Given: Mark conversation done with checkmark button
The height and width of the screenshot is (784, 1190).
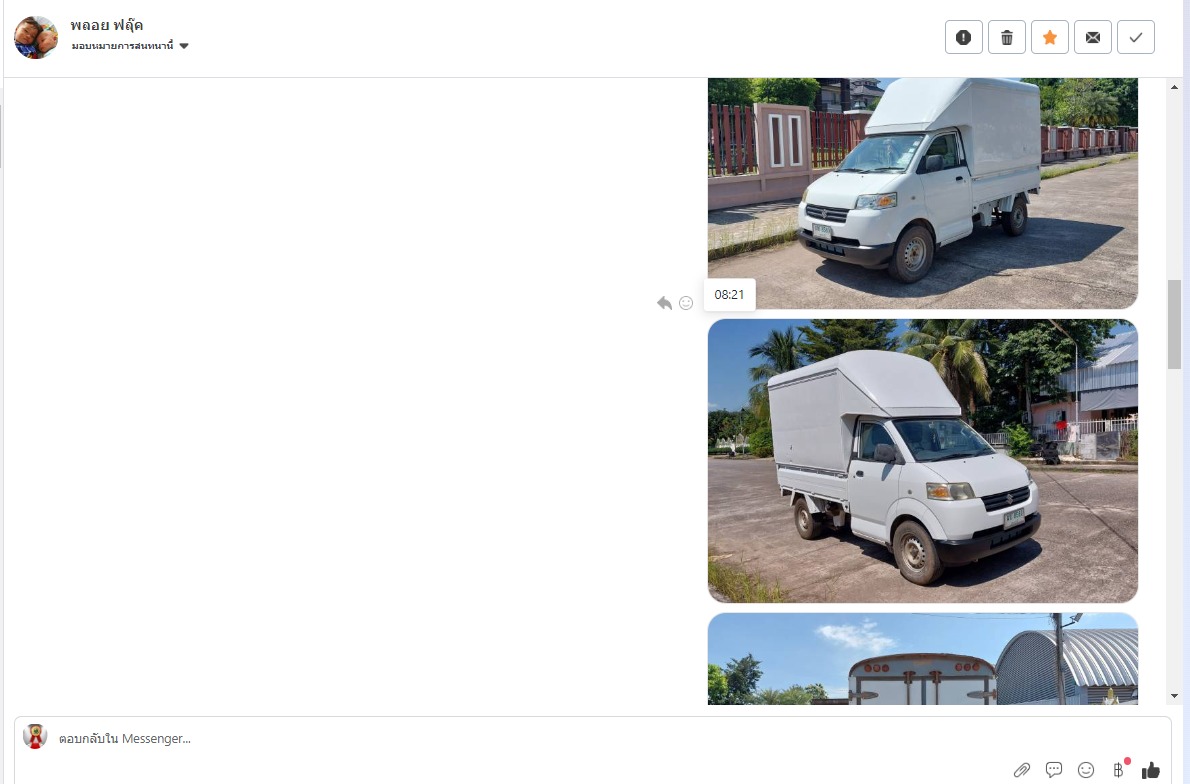Looking at the screenshot, I should (x=1136, y=37).
